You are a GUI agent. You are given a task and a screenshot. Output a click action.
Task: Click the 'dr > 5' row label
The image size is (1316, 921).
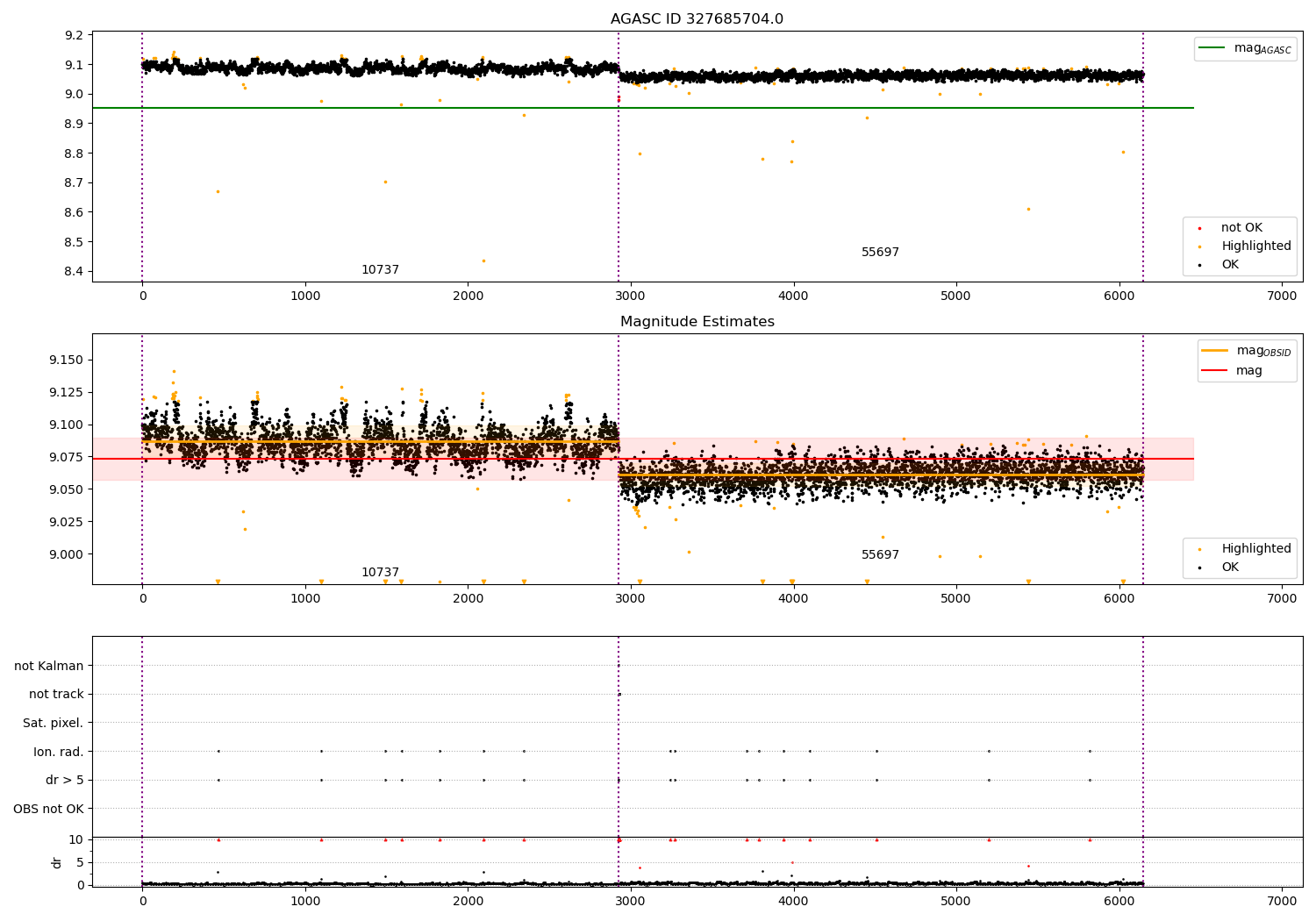(65, 781)
